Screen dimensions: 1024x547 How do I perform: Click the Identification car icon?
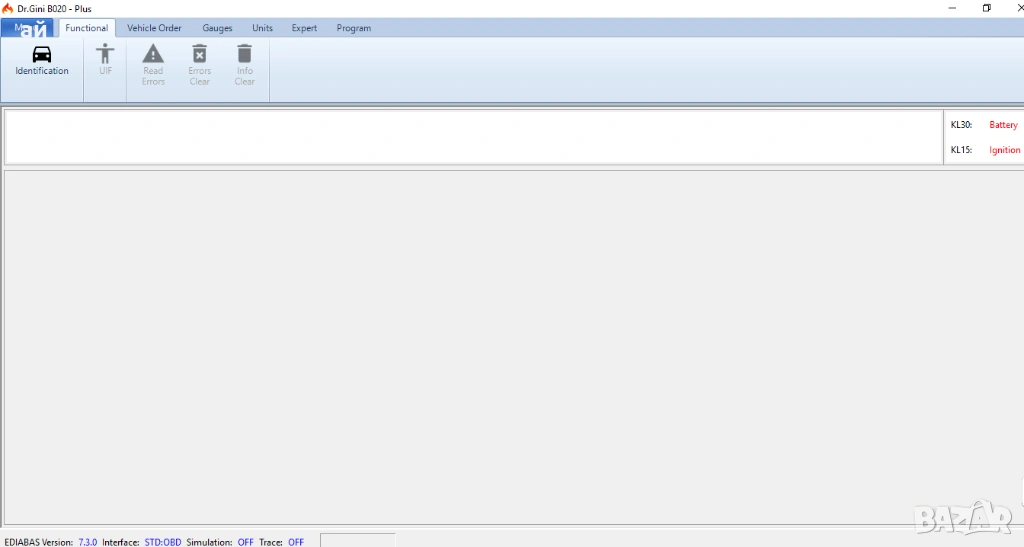tap(42, 54)
